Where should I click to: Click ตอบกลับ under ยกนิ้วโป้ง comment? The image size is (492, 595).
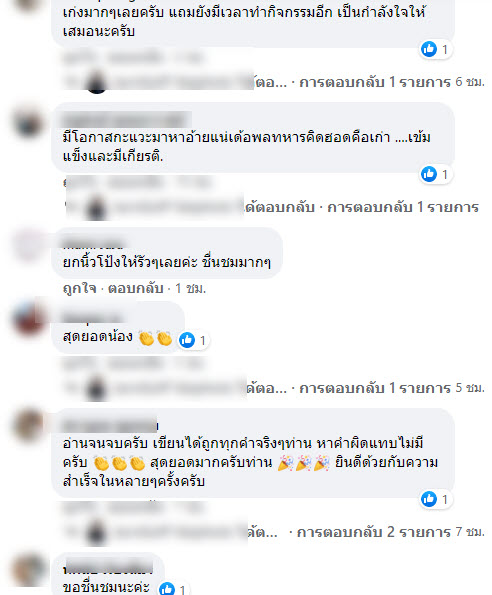(135, 288)
